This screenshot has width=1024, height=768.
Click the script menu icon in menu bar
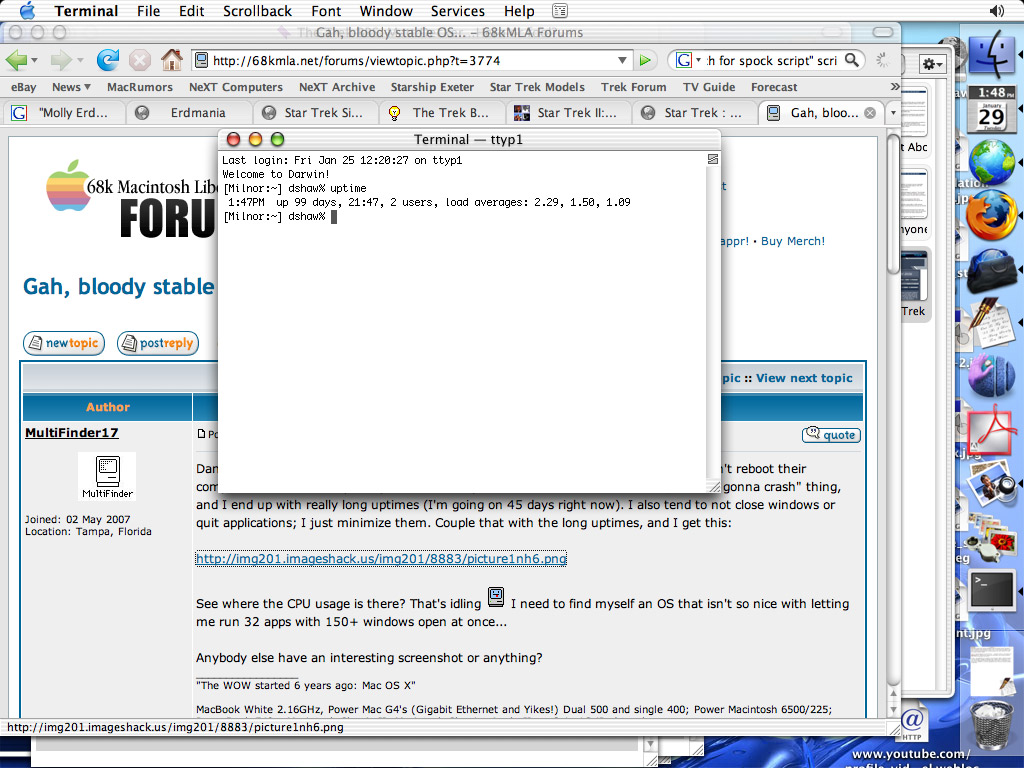(560, 11)
